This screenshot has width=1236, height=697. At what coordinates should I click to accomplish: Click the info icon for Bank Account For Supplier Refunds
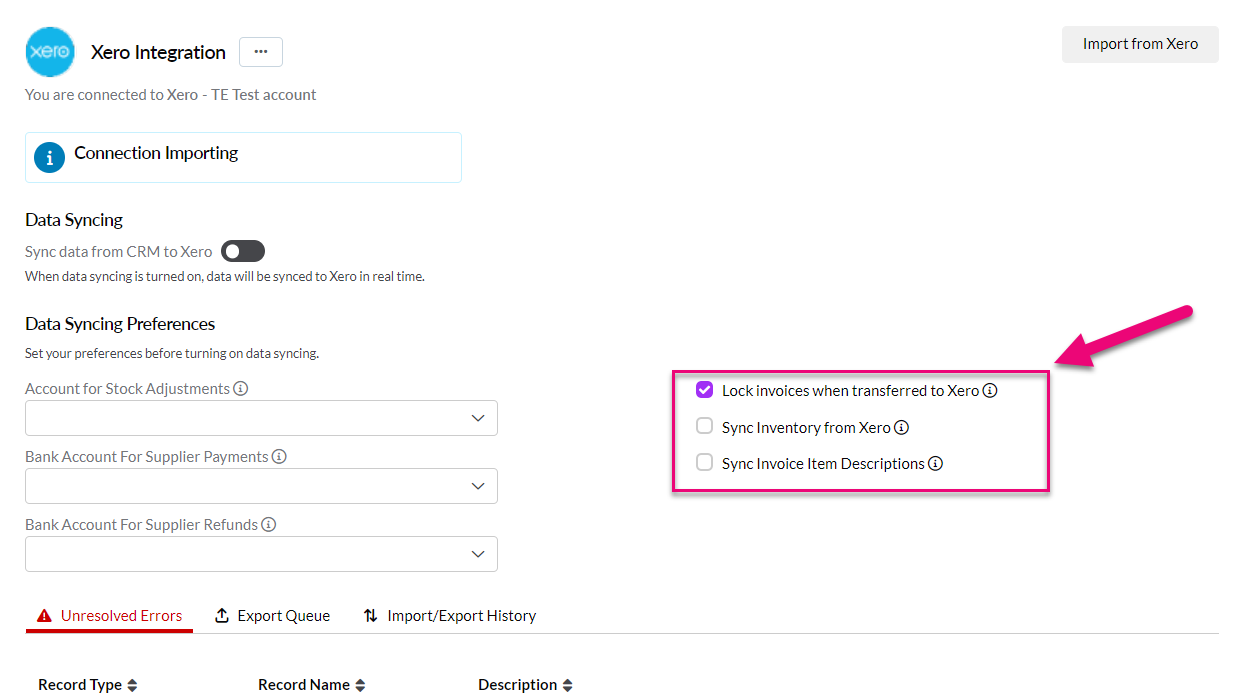point(268,524)
